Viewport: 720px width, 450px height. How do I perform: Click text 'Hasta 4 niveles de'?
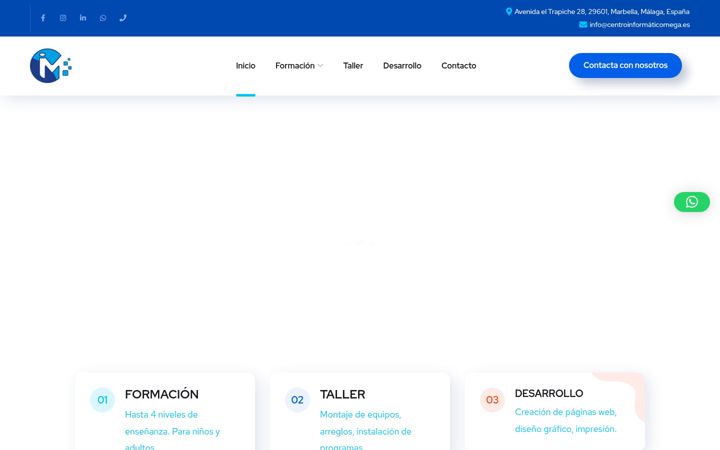tap(161, 414)
